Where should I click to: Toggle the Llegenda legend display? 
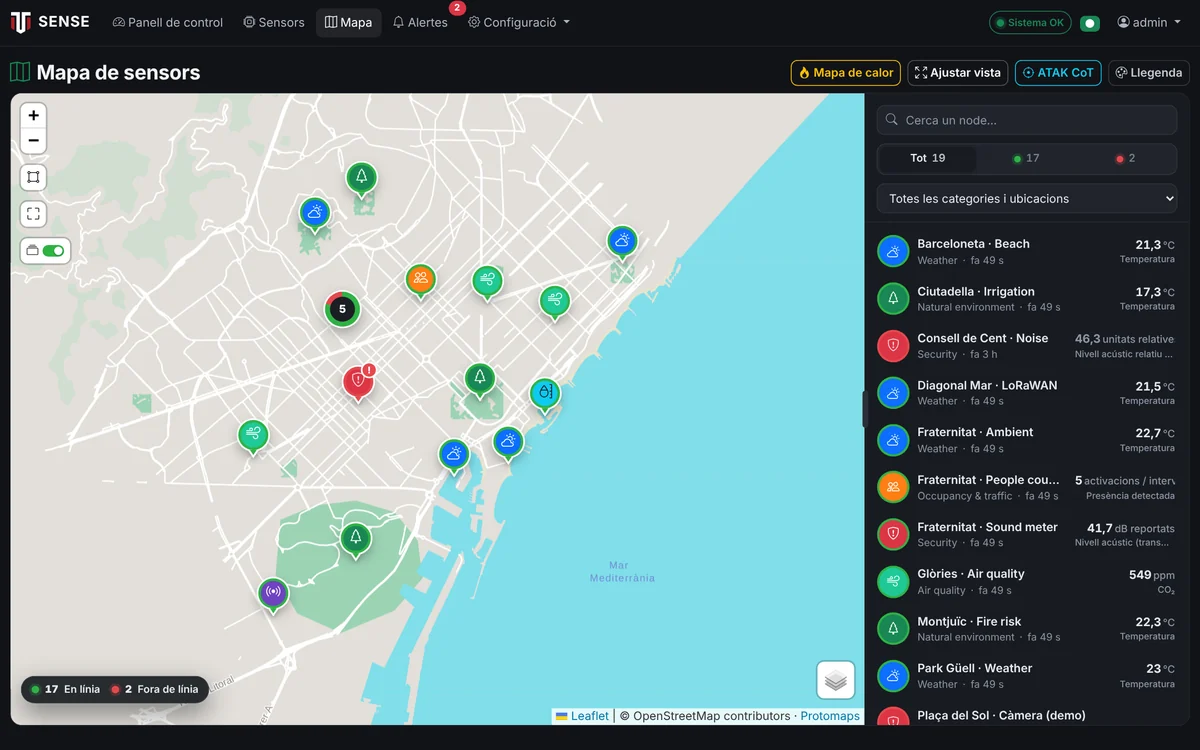coord(1149,73)
